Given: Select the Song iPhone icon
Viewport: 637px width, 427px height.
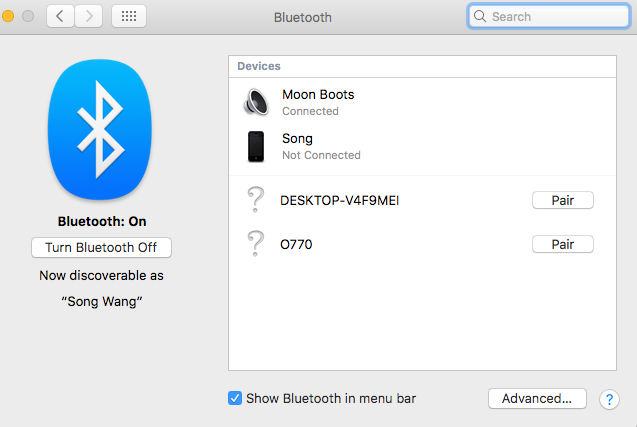Looking at the screenshot, I should pos(256,146).
